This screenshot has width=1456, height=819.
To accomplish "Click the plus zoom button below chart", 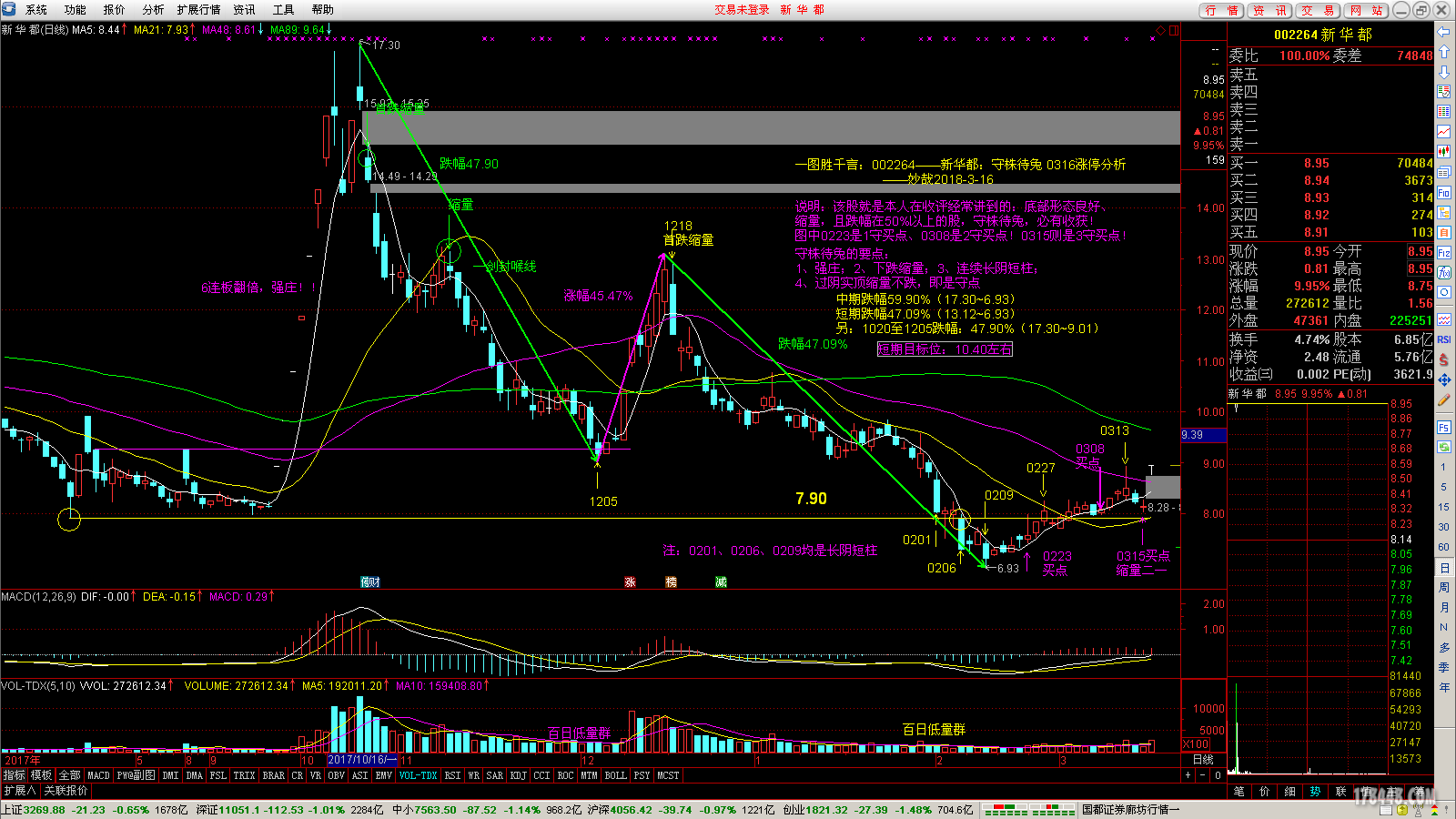I will tap(1188, 775).
